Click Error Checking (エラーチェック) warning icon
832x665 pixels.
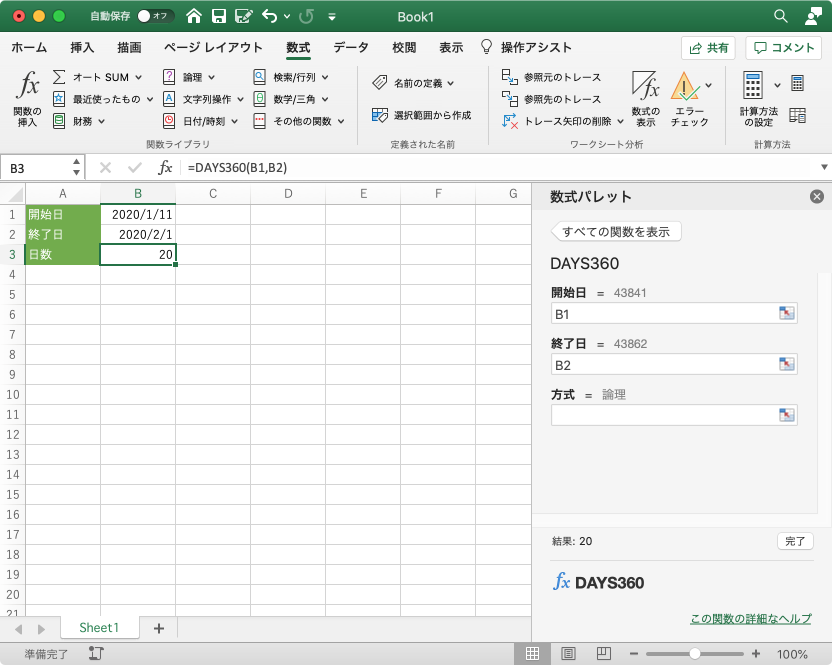point(684,86)
